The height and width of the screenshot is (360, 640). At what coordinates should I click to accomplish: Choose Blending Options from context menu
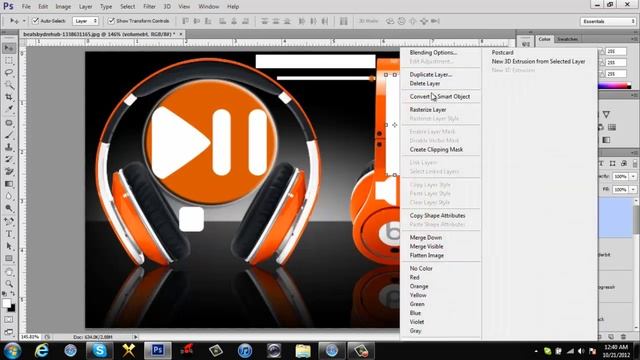433,52
